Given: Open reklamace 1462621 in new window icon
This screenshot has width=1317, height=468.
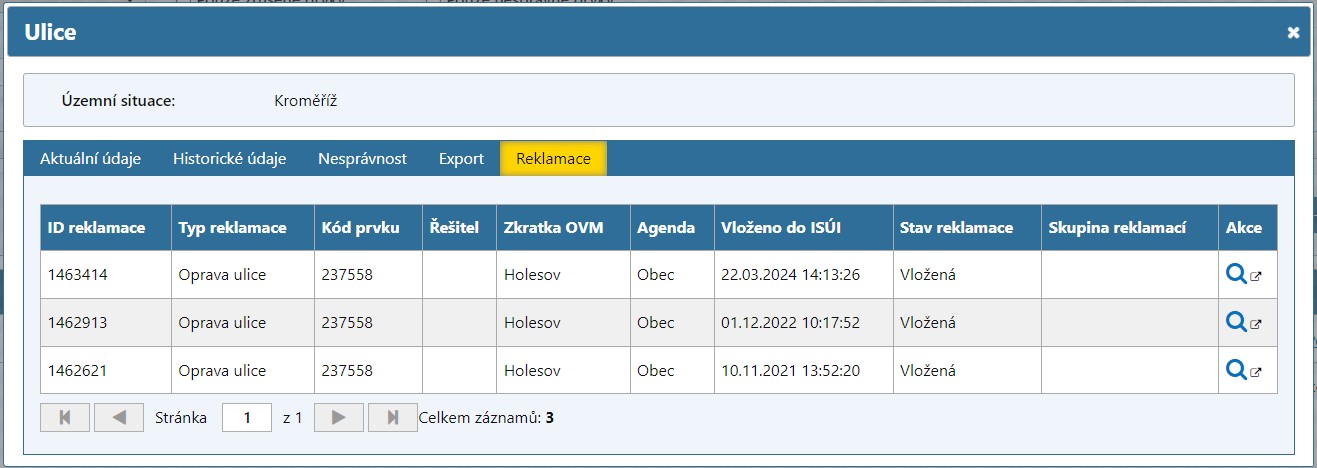Looking at the screenshot, I should [x=1256, y=372].
